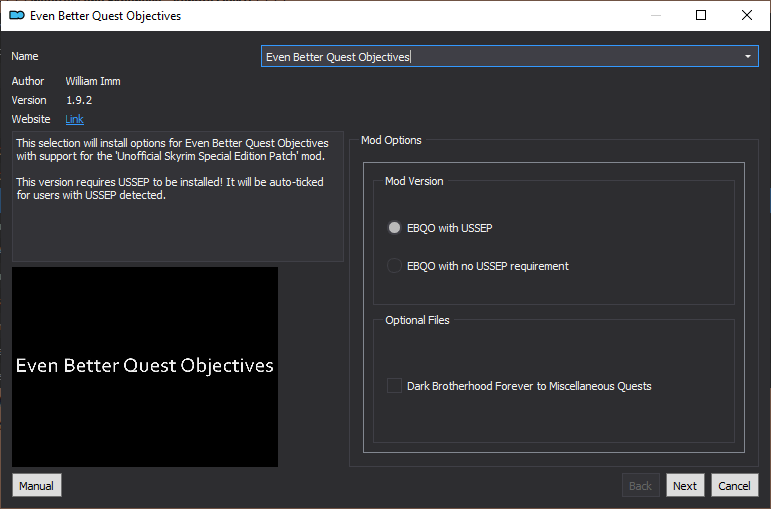Click the installer window title icon

(17, 16)
